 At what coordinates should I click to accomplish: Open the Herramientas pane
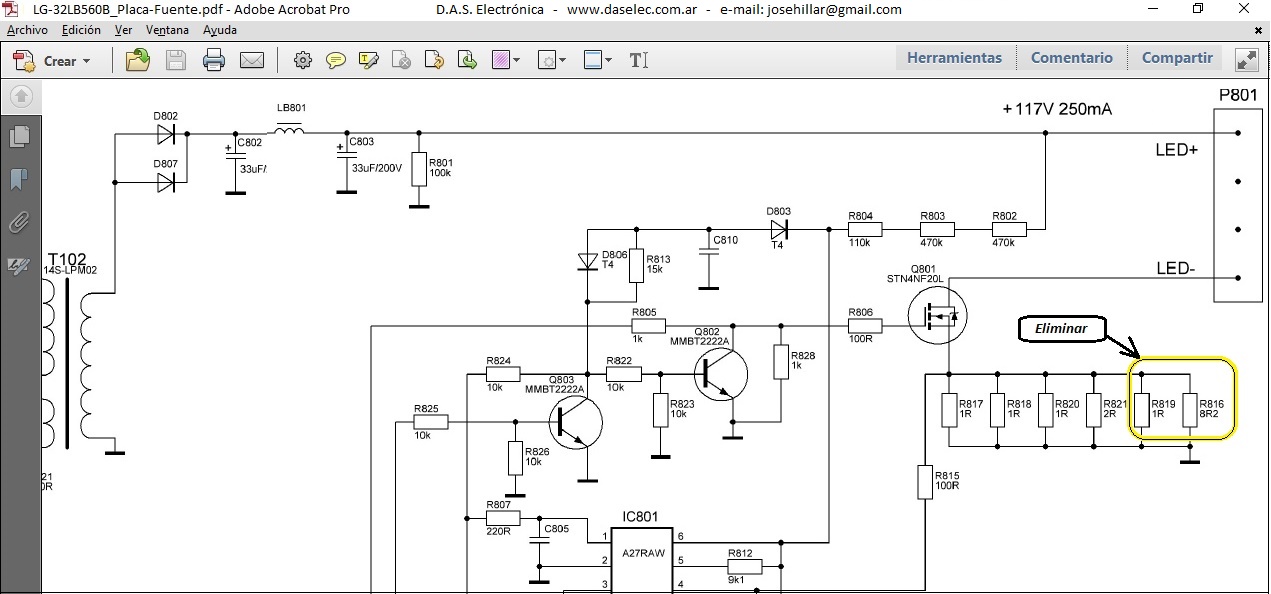point(954,58)
